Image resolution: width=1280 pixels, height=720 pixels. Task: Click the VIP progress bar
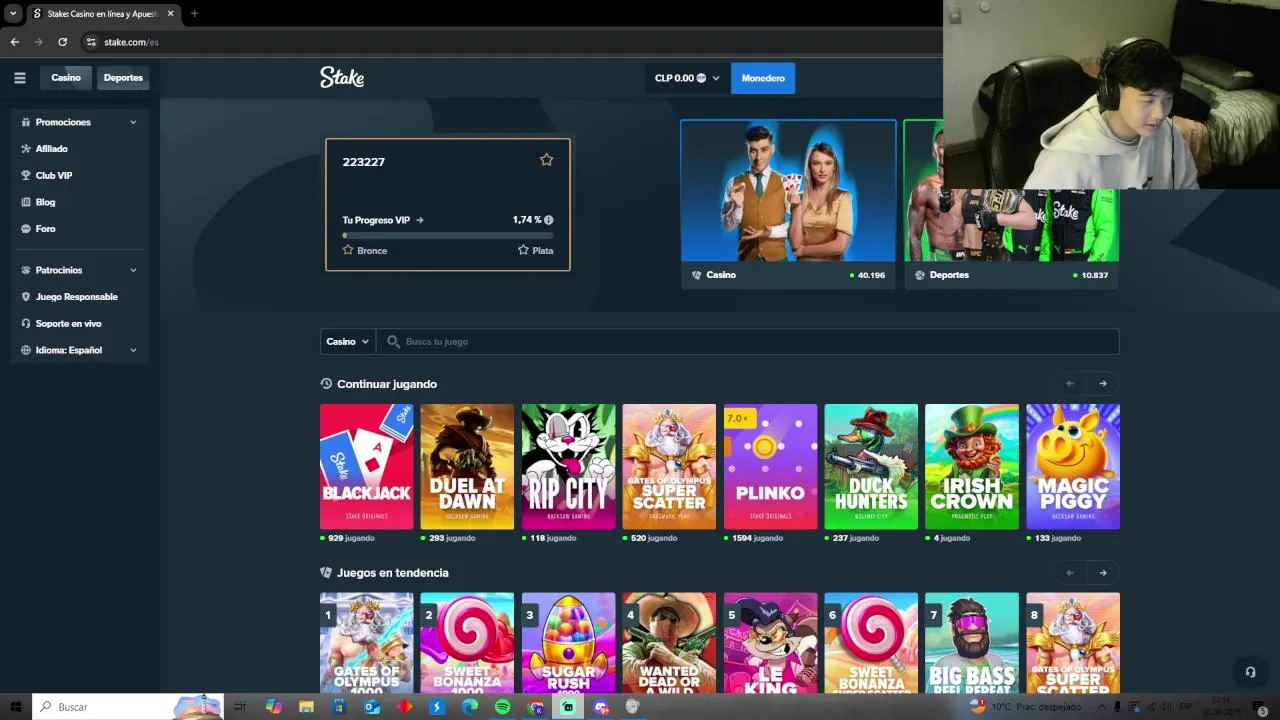click(448, 236)
